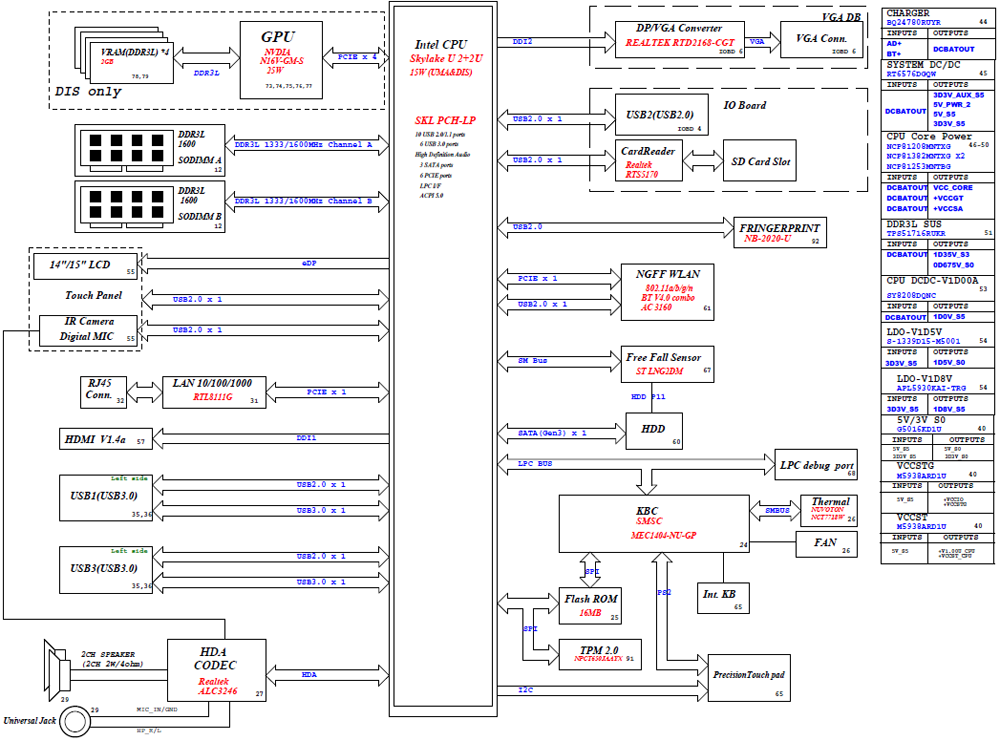Screen dimensions: 1000x741
Task: Click the SD Card Slot block
Action: [x=760, y=161]
